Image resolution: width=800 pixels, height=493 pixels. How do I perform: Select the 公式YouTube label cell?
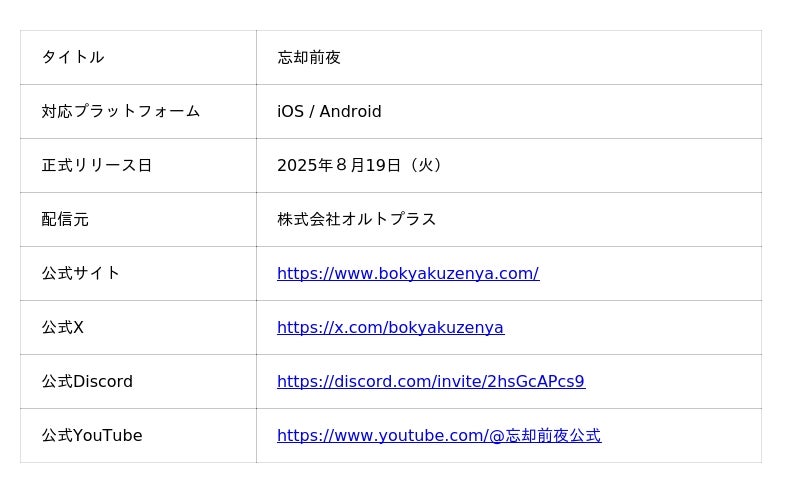[x=92, y=435]
